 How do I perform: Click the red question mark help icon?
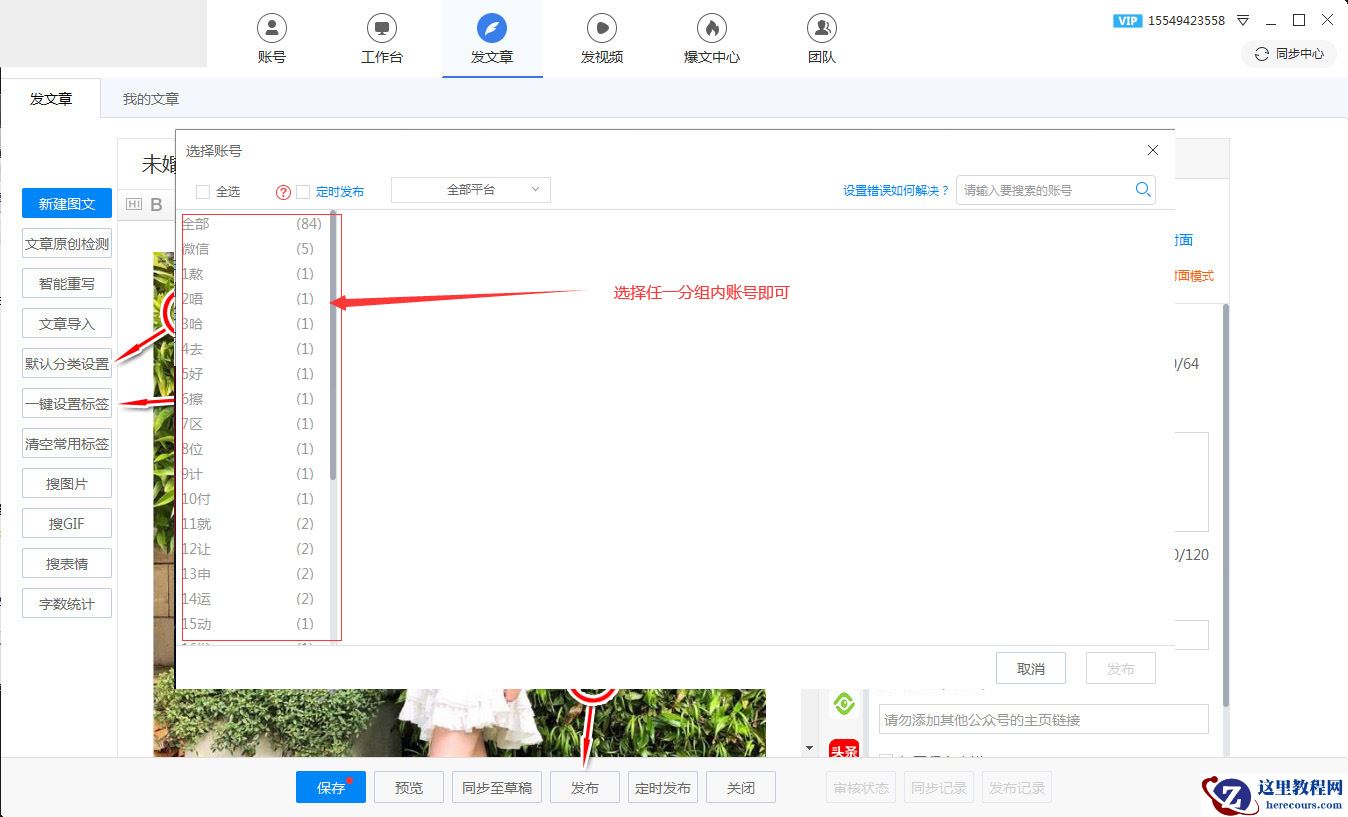pos(283,192)
